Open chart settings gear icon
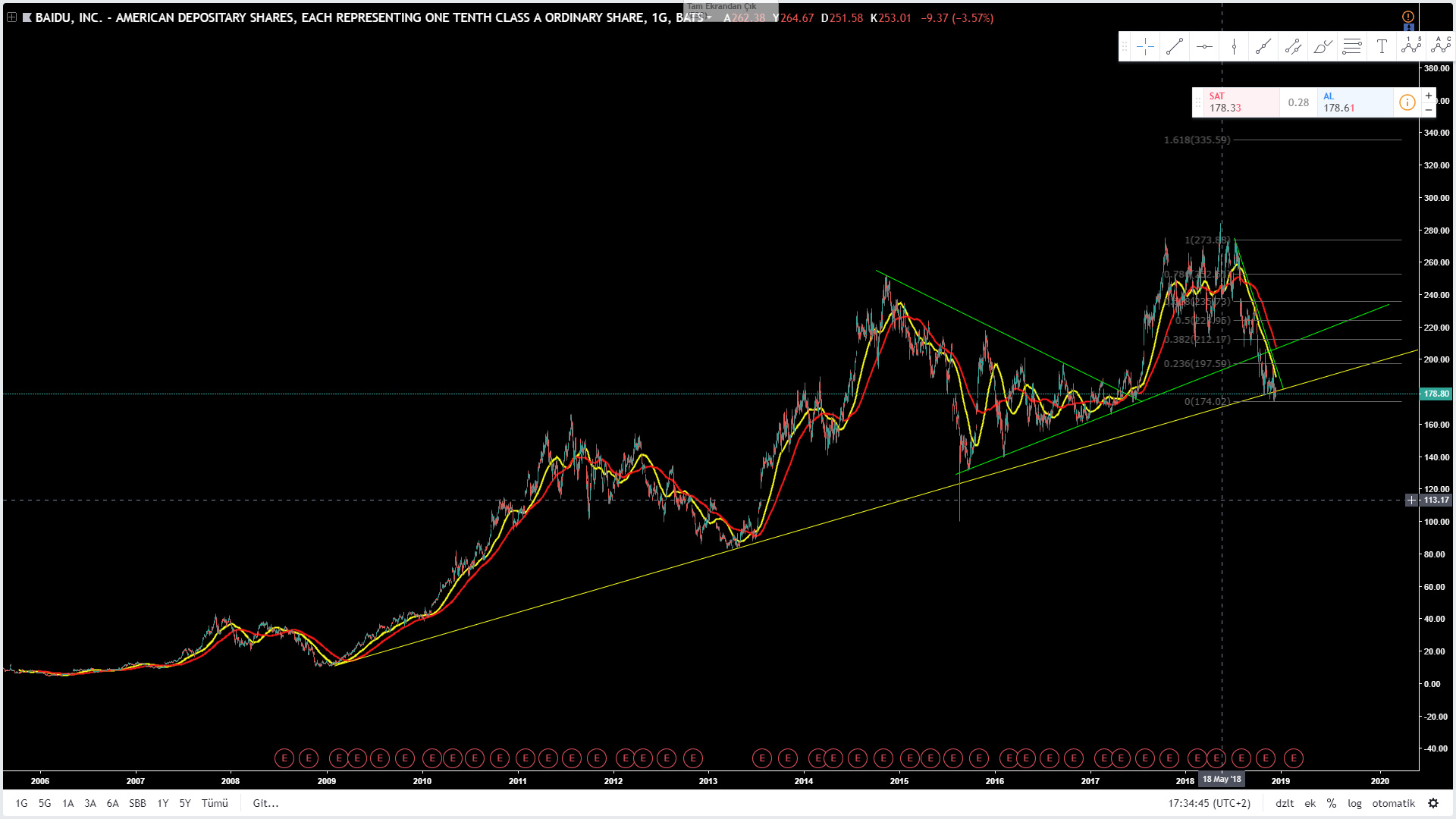The height and width of the screenshot is (819, 1456). coord(1433,803)
